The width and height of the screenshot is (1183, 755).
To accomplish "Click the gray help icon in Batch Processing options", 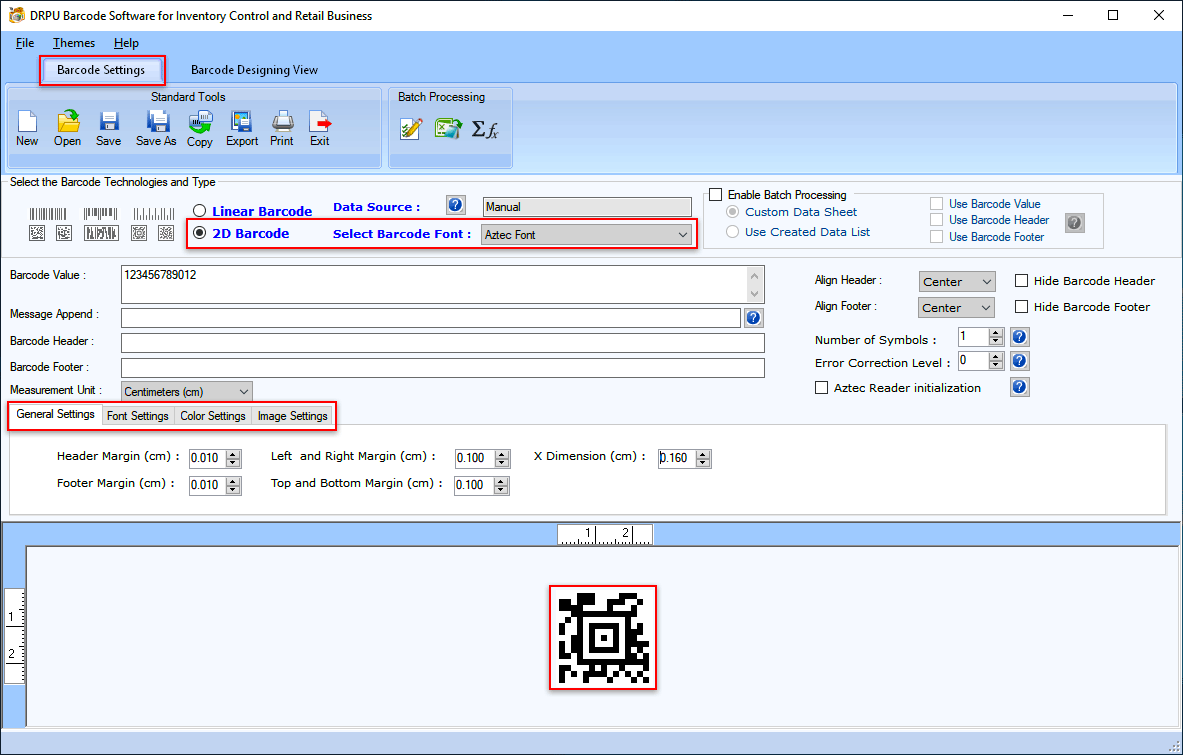I will pos(1075,223).
